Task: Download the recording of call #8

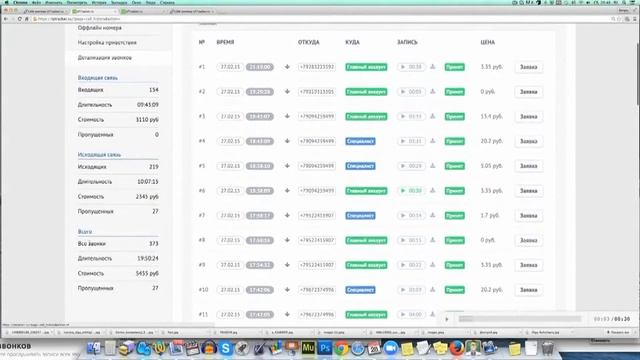Action: click(x=433, y=240)
